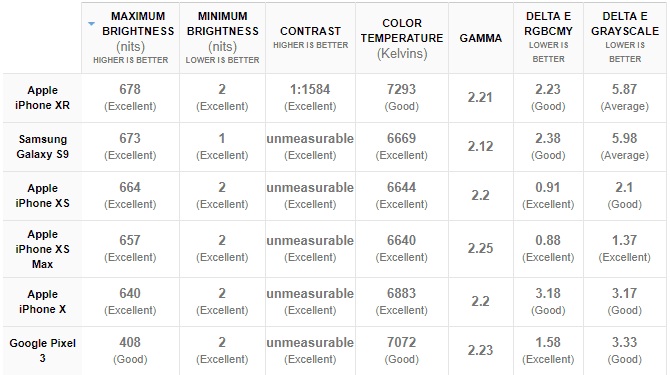Select the 1.37 Delta E grayscale cell
The width and height of the screenshot is (670, 375).
625,249
